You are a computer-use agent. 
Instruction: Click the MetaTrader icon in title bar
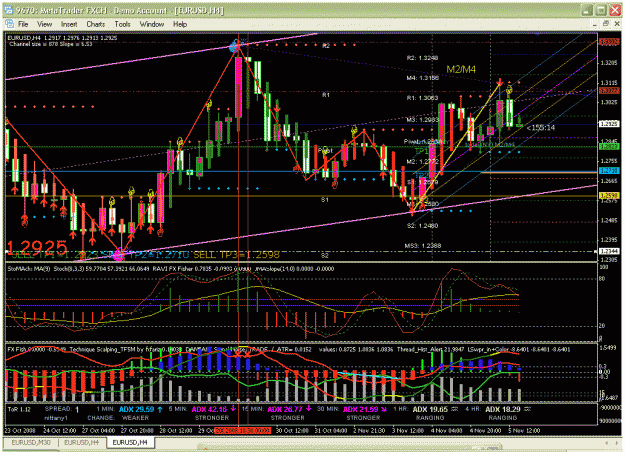10,10
